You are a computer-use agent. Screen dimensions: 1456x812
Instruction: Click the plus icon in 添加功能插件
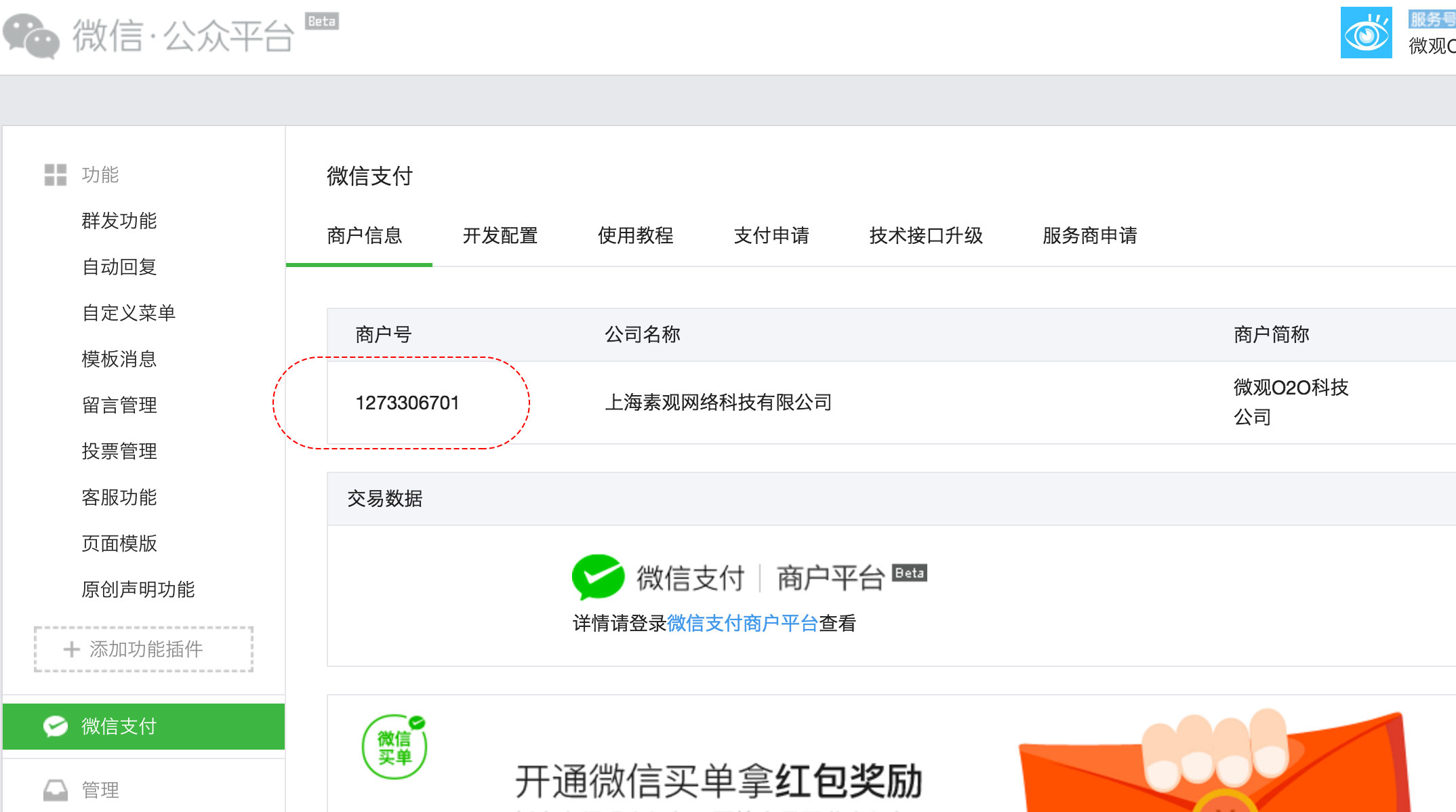(x=71, y=649)
